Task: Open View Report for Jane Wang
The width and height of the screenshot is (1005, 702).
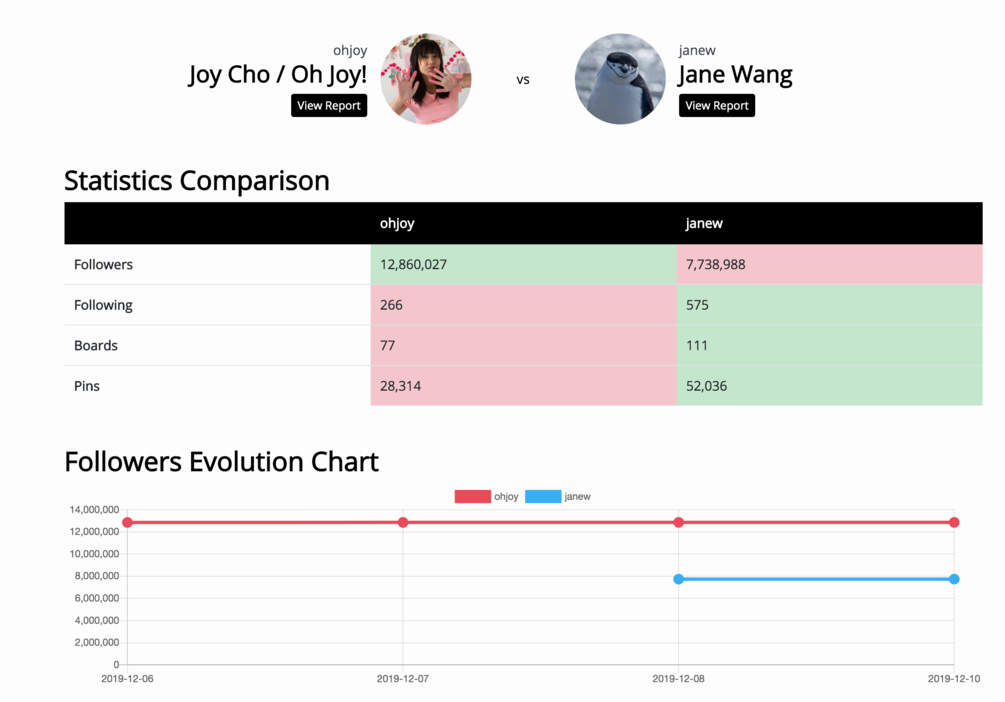Action: (716, 105)
